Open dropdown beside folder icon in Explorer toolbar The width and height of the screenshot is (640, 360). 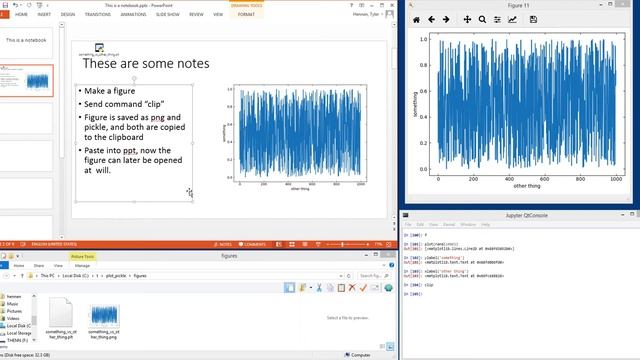coord(311,288)
